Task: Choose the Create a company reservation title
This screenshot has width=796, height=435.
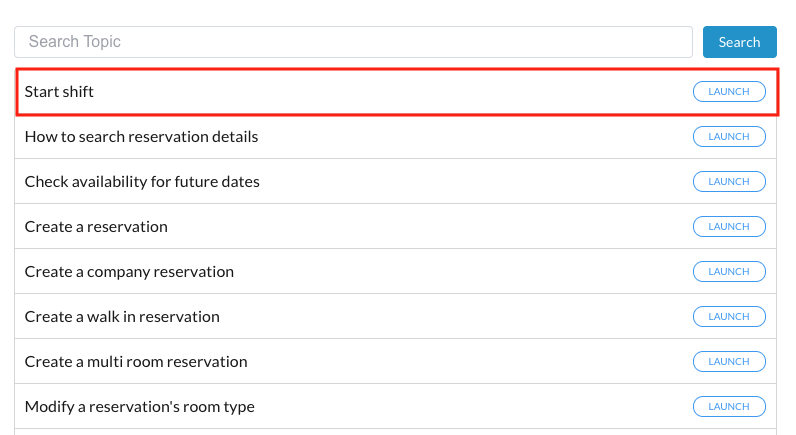Action: pos(129,272)
